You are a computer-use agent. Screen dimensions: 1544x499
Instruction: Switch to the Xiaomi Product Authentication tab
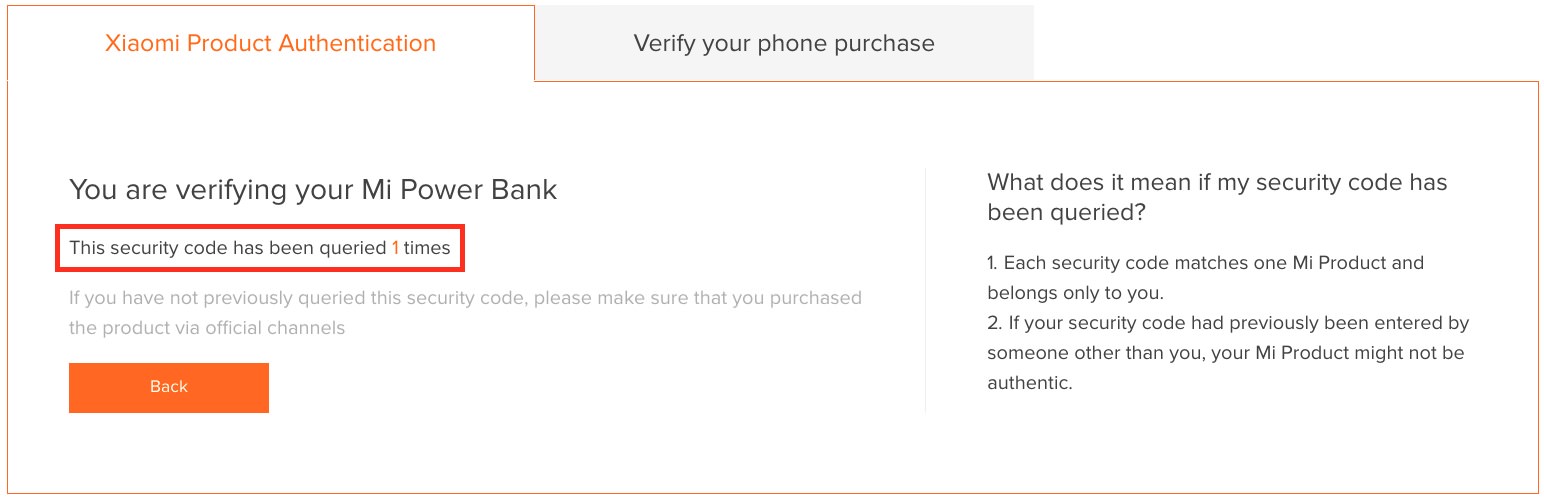(x=270, y=44)
